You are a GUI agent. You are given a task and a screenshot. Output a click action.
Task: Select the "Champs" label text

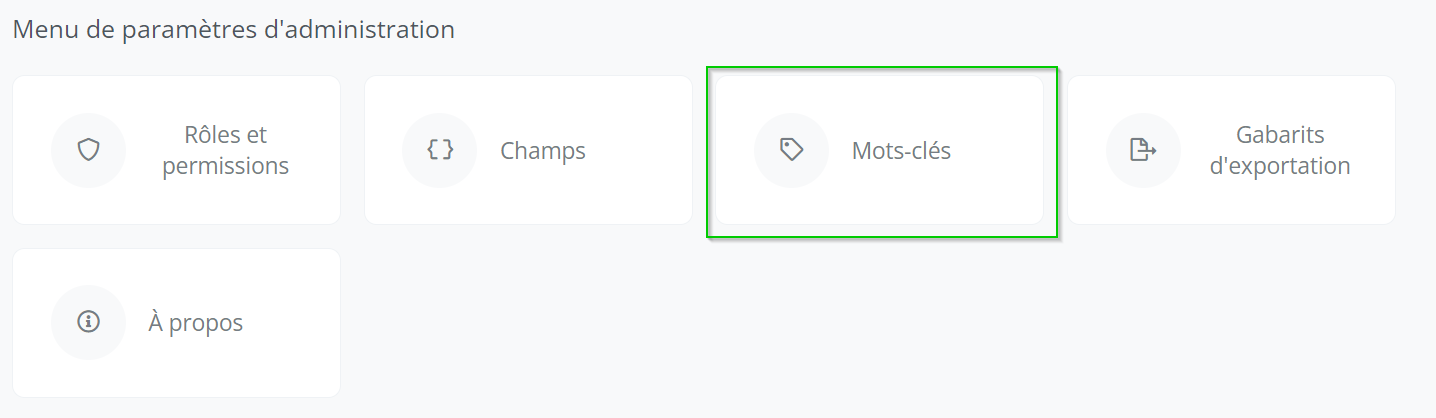pyautogui.click(x=543, y=152)
